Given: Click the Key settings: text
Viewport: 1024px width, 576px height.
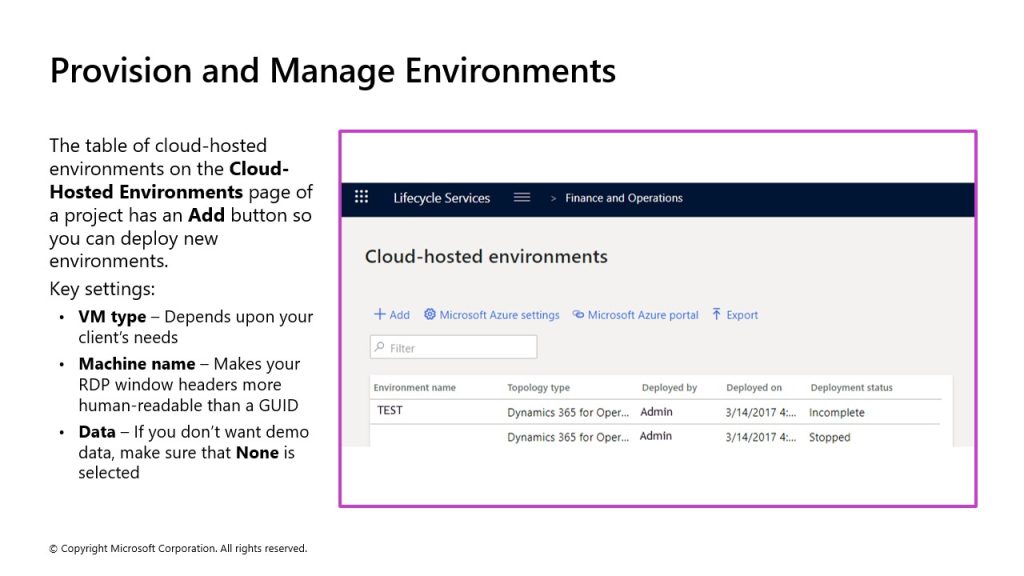Looking at the screenshot, I should point(102,289).
